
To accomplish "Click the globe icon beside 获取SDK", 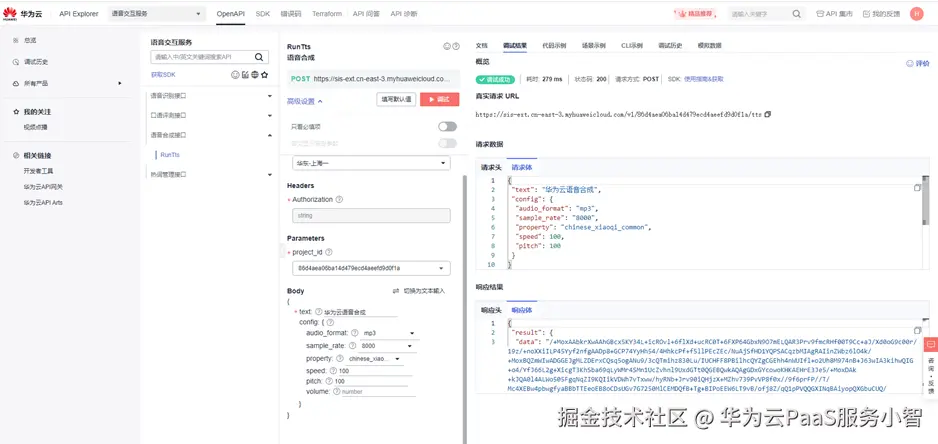I will (255, 75).
